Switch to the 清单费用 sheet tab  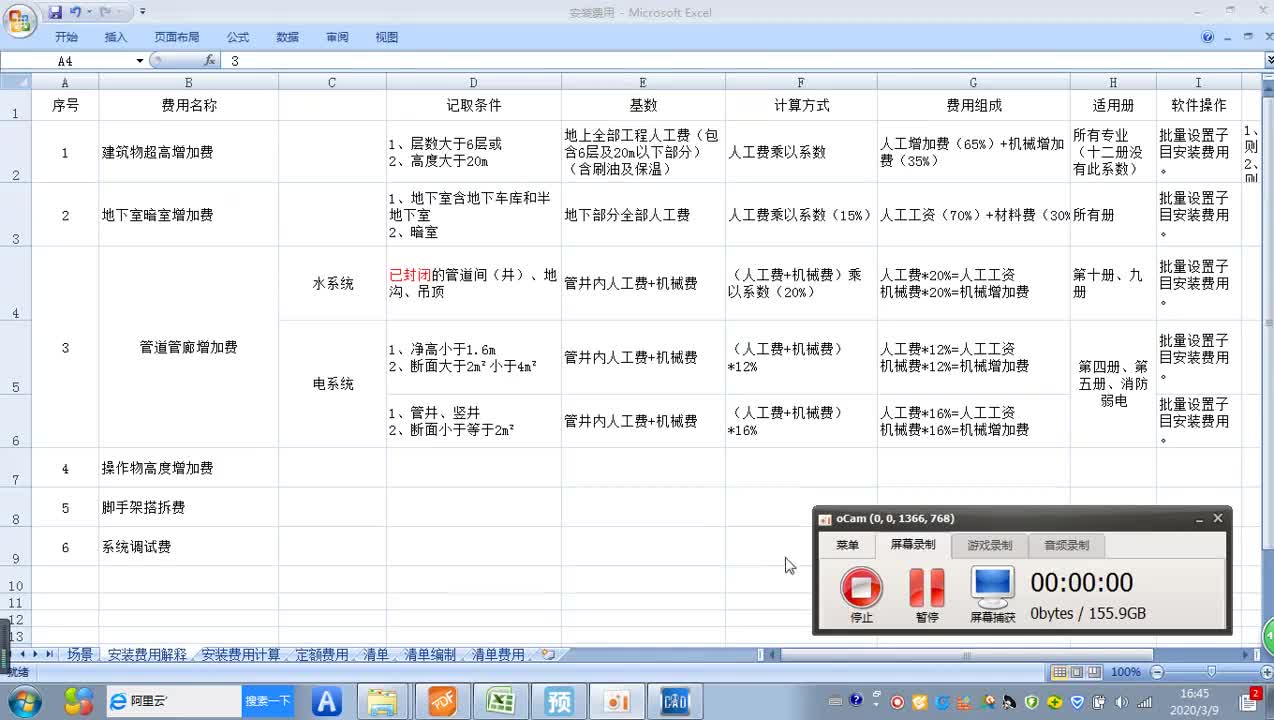[x=498, y=655]
